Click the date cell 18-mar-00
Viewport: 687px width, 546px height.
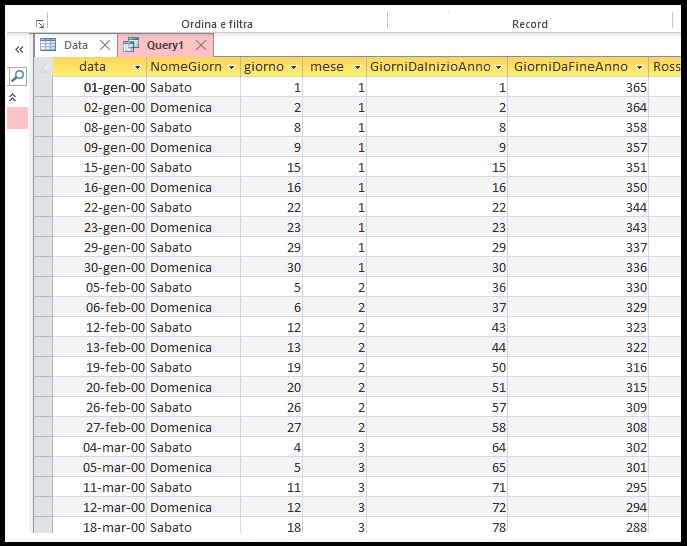(x=99, y=527)
